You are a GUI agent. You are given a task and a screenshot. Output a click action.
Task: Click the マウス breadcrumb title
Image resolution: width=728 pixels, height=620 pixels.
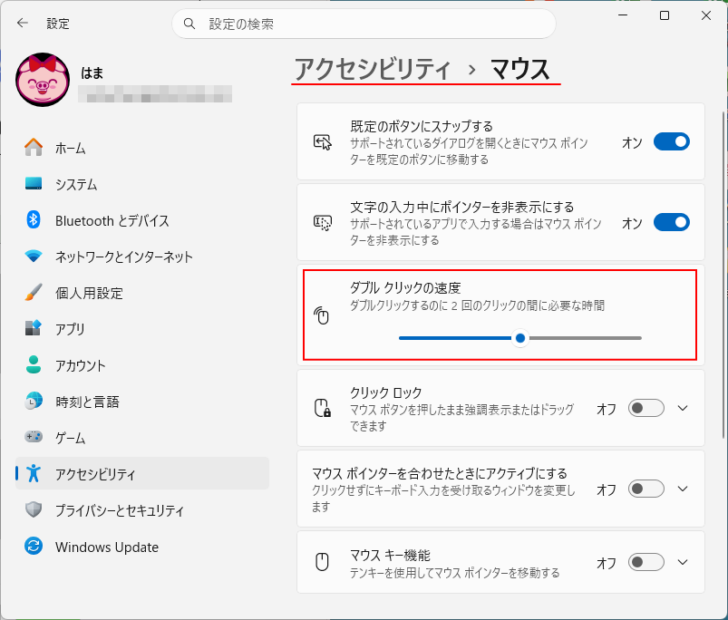pyautogui.click(x=520, y=69)
